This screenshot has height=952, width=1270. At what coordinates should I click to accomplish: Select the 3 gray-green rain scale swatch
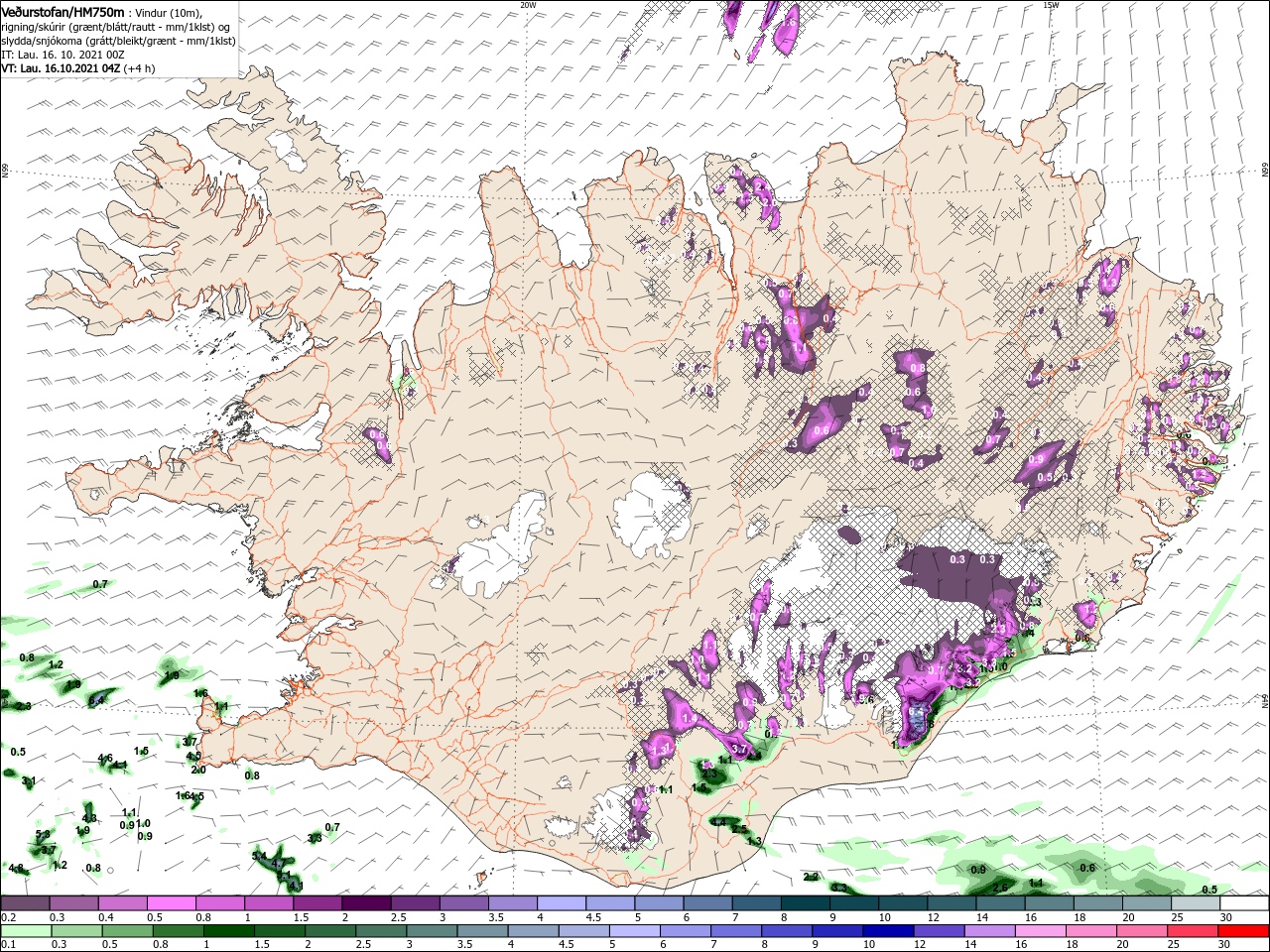432,931
